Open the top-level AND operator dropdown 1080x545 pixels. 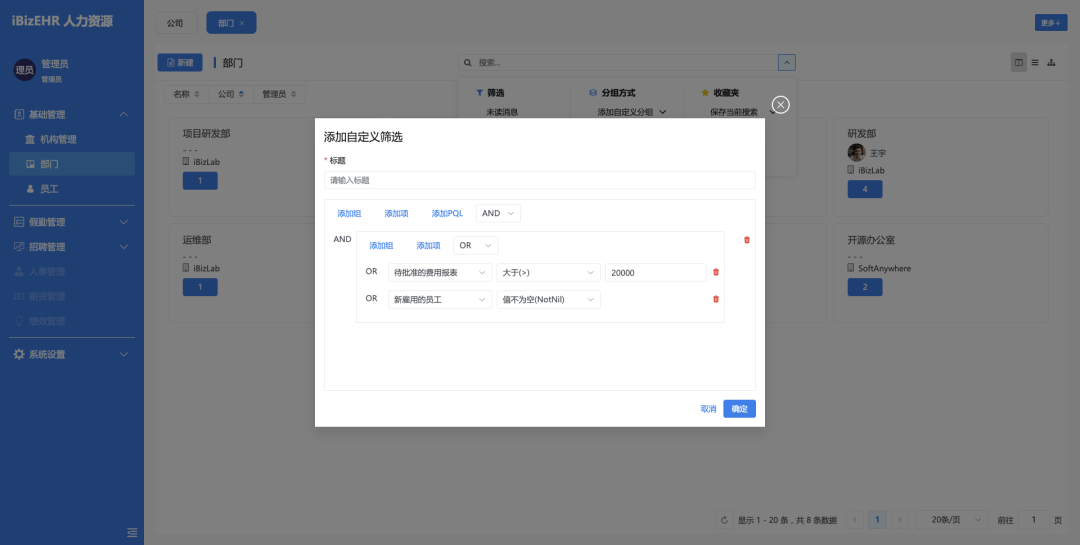click(498, 213)
